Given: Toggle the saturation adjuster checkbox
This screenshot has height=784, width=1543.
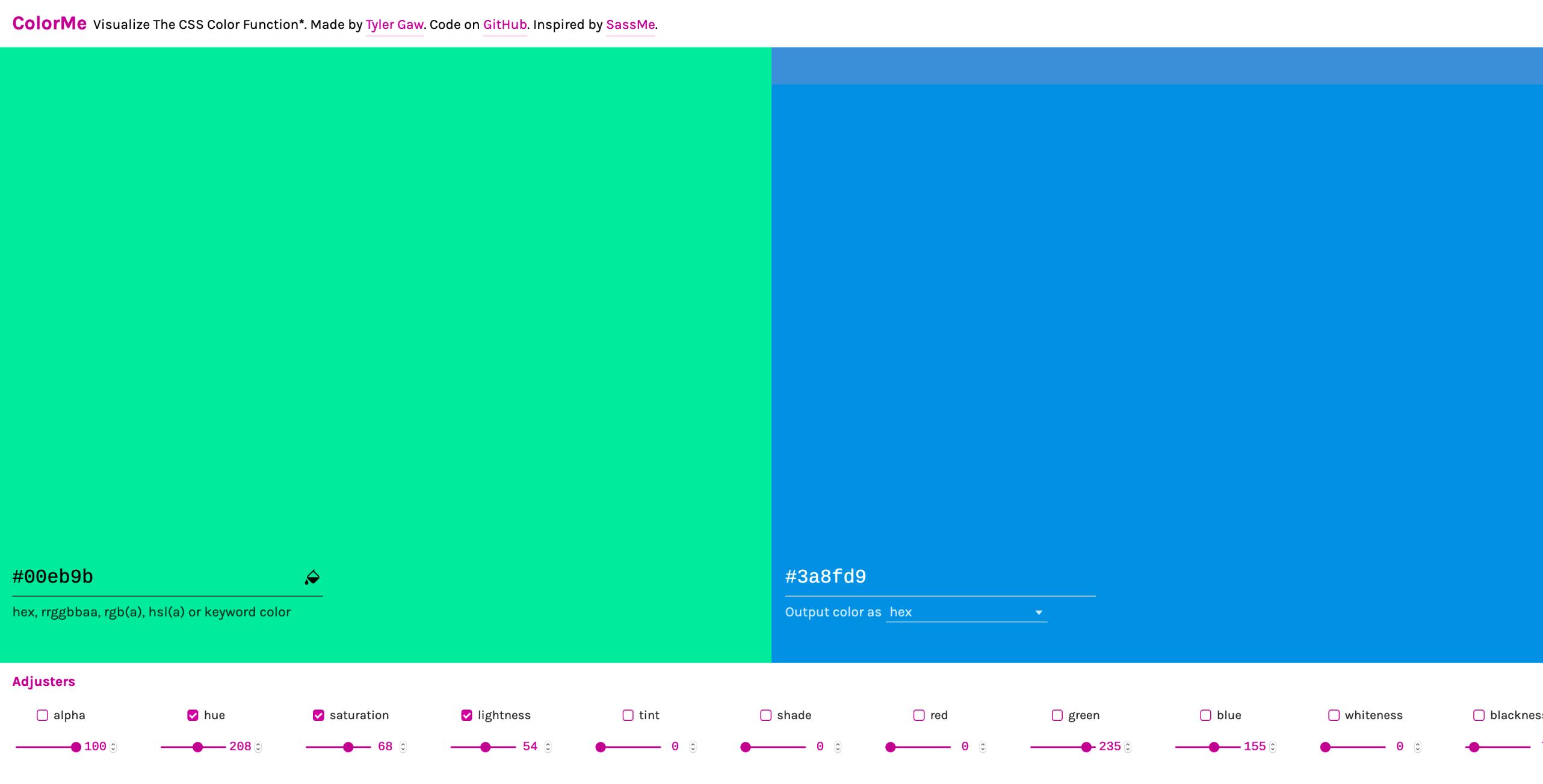Looking at the screenshot, I should click(x=318, y=714).
